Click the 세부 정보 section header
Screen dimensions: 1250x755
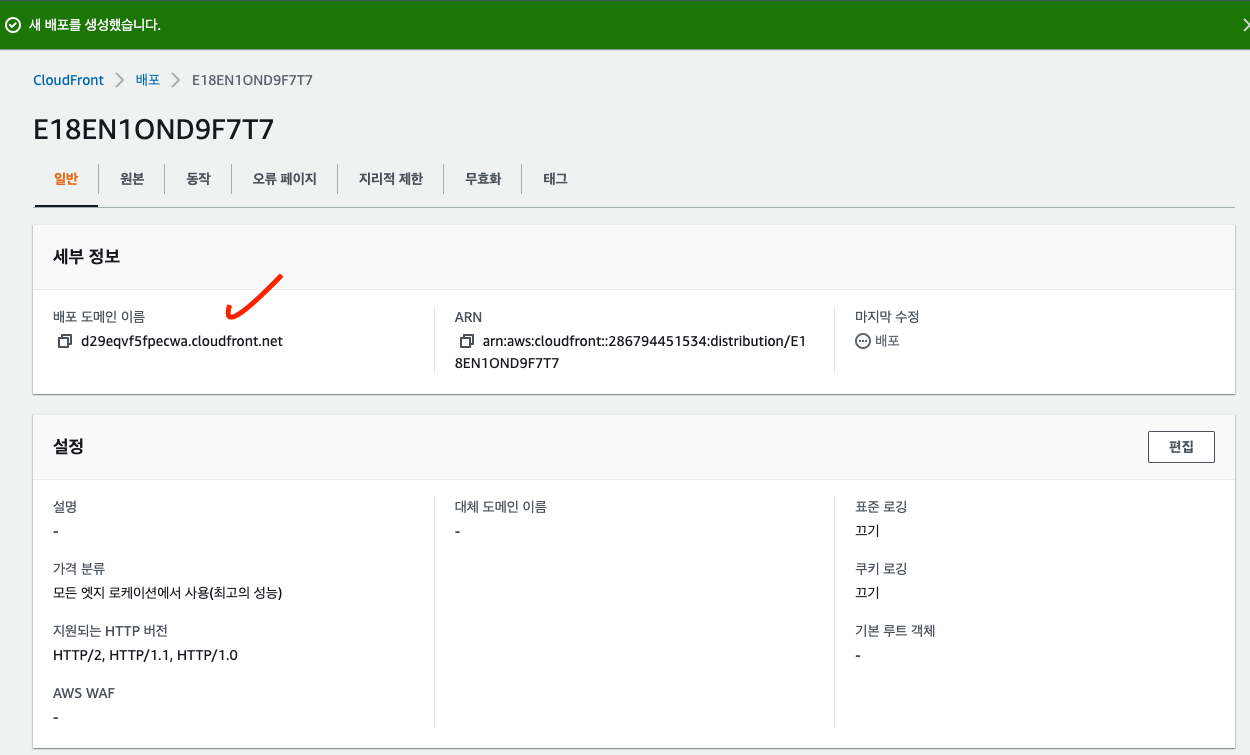[87, 257]
